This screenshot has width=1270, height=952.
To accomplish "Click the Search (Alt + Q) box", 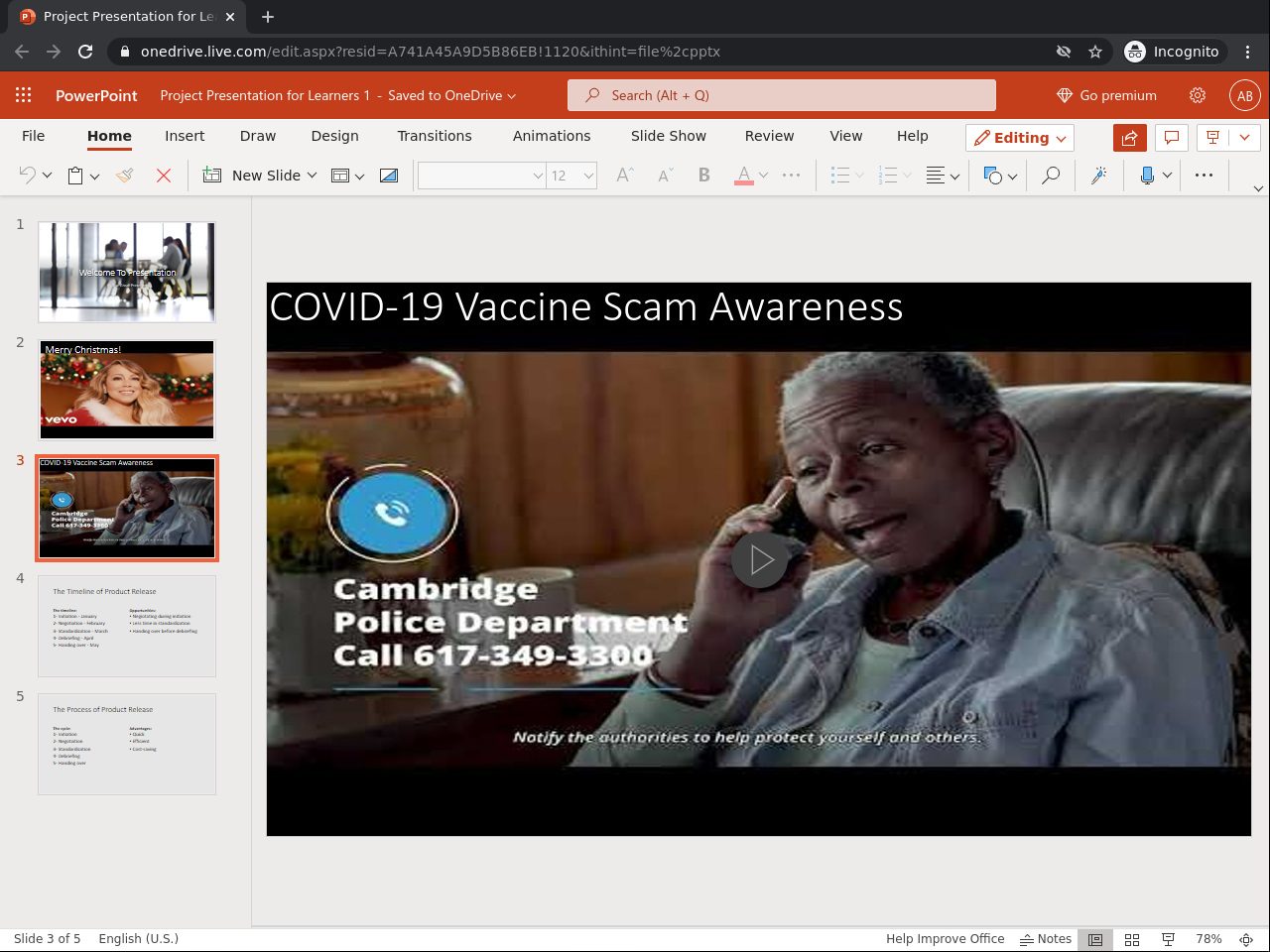I will (782, 95).
